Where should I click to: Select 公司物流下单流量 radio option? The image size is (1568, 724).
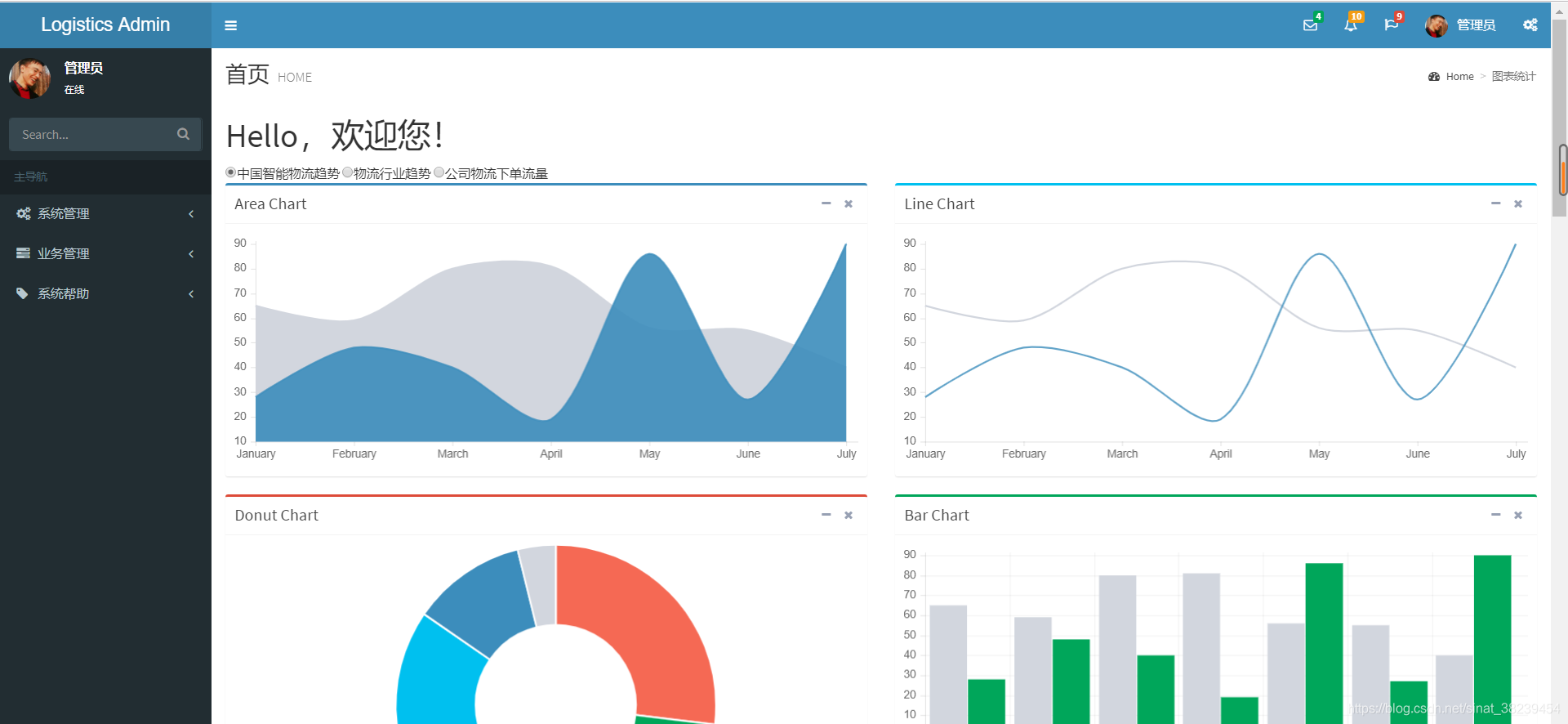439,172
